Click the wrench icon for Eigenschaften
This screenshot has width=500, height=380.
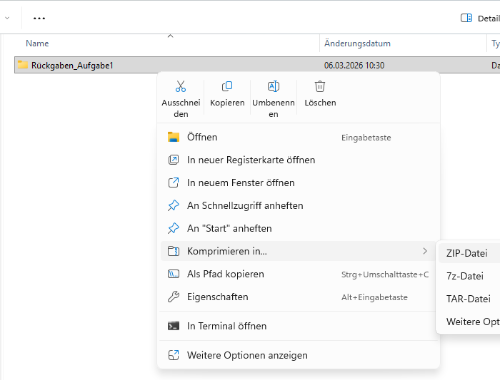point(173,297)
